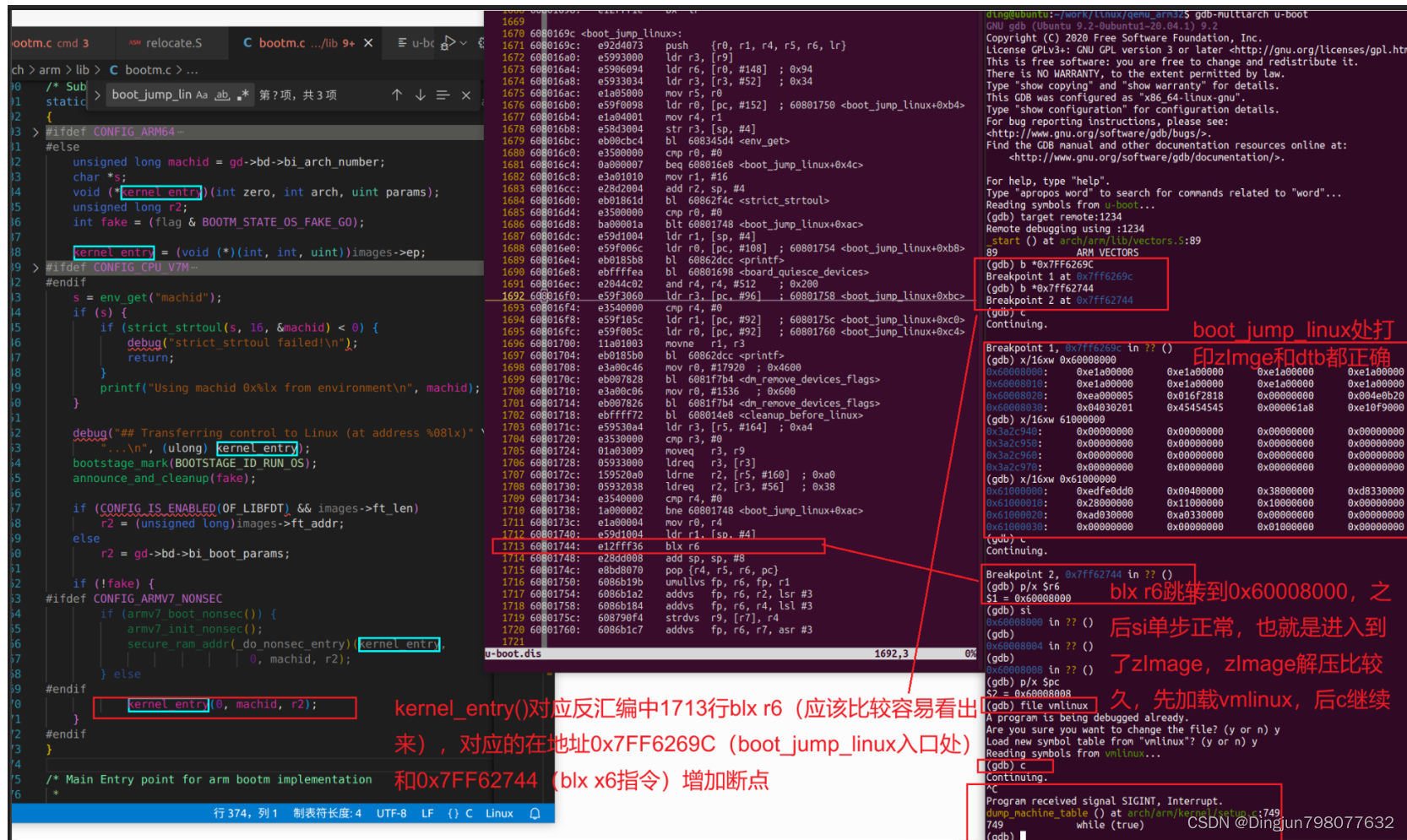This screenshot has width=1407, height=840.
Task: Click the {} language status icon
Action: [x=454, y=813]
